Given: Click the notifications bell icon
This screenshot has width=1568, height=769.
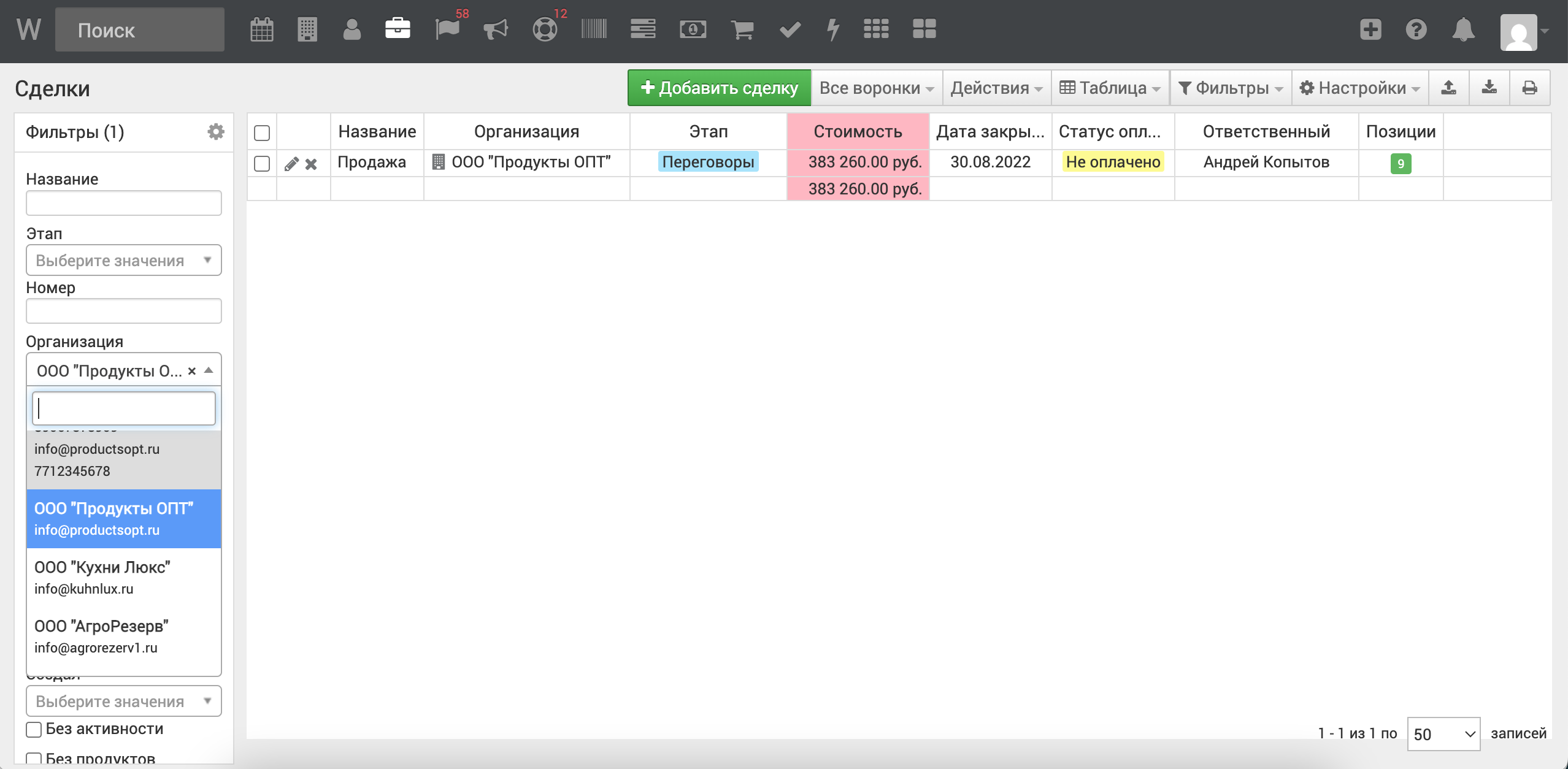Looking at the screenshot, I should point(1463,29).
